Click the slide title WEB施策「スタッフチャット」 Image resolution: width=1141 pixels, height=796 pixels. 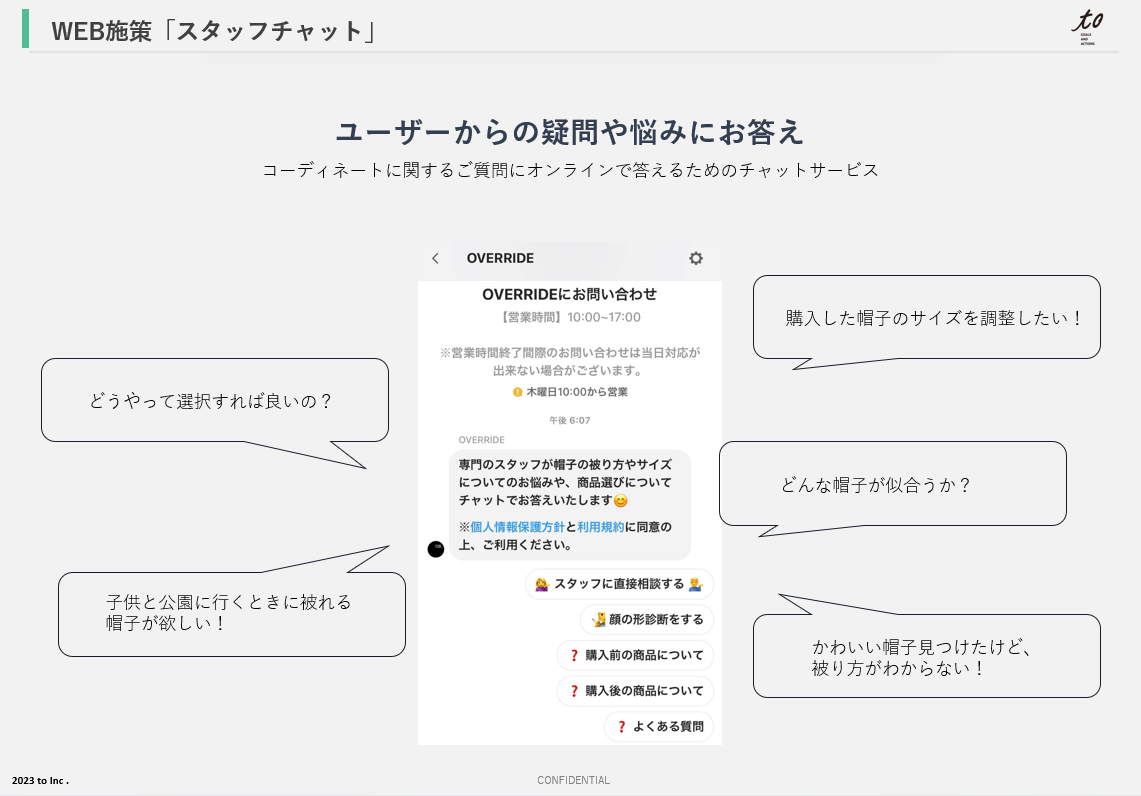point(215,31)
